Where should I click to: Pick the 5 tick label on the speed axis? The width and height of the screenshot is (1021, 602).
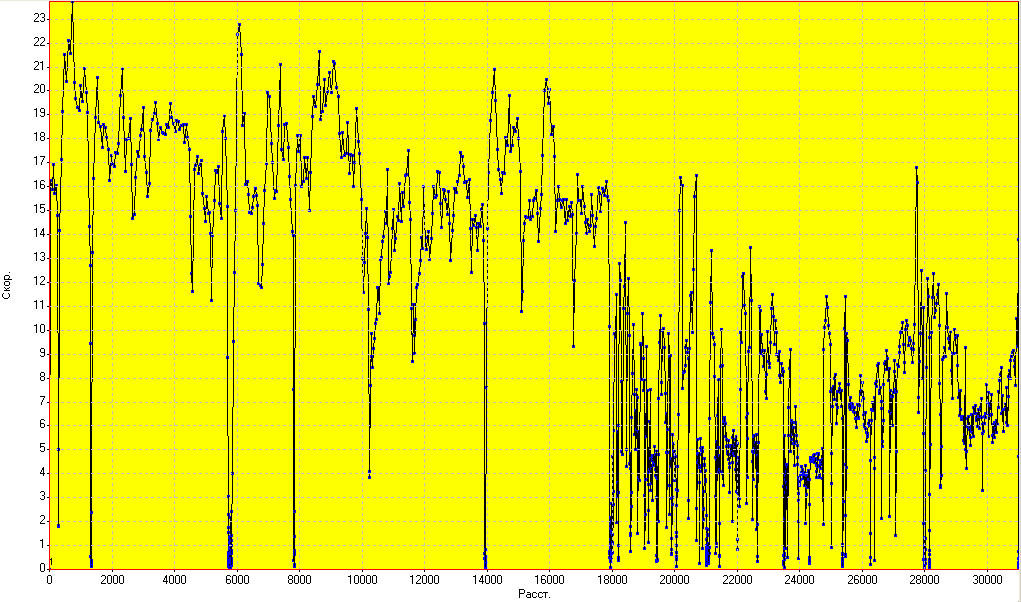(43, 449)
